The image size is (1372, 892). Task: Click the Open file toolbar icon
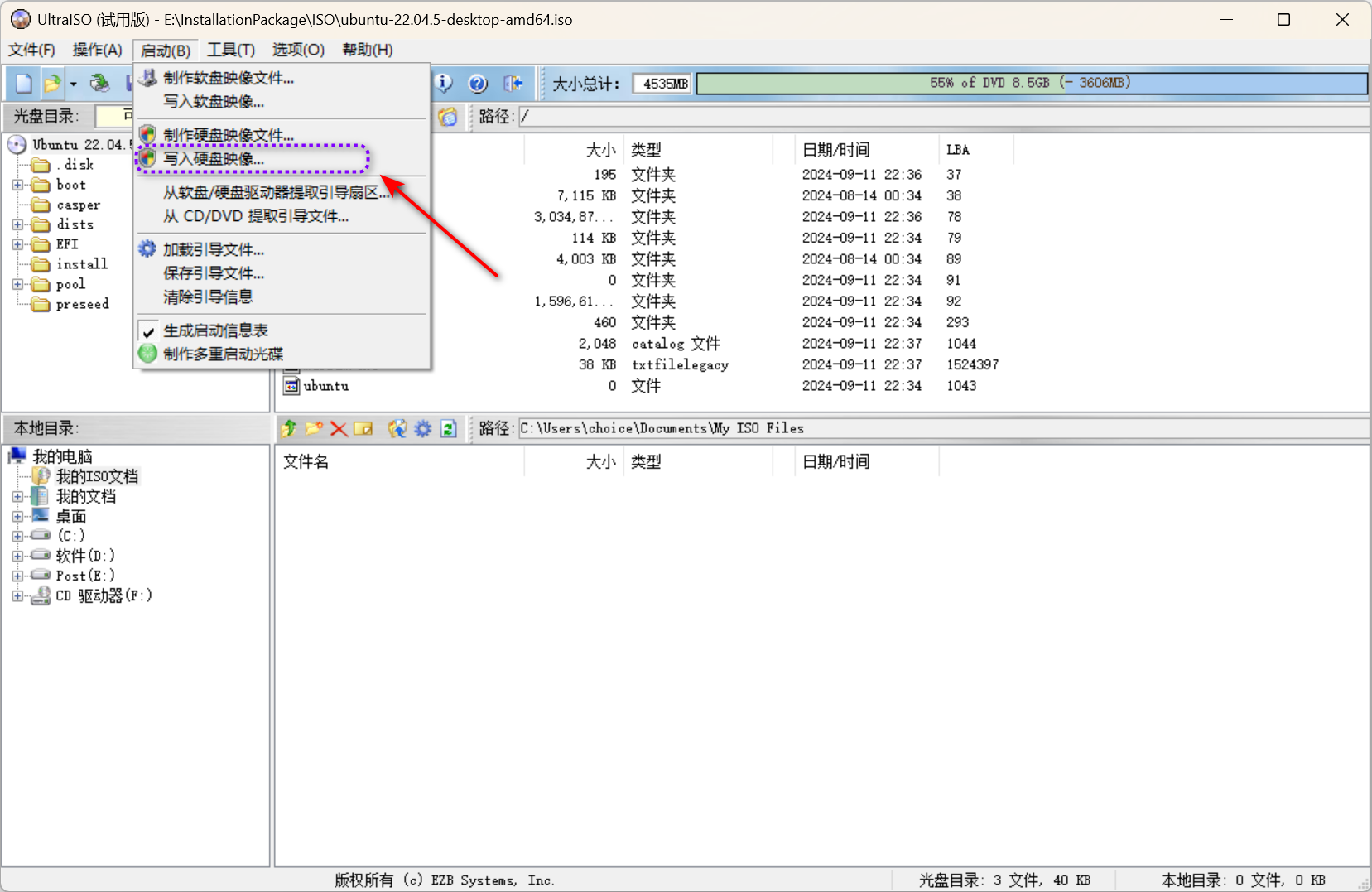52,83
